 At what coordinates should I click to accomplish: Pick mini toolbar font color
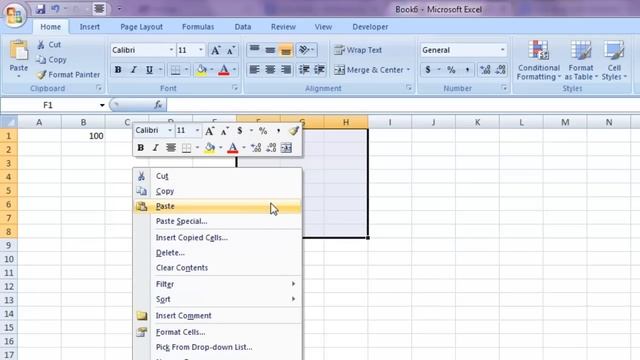tap(232, 148)
